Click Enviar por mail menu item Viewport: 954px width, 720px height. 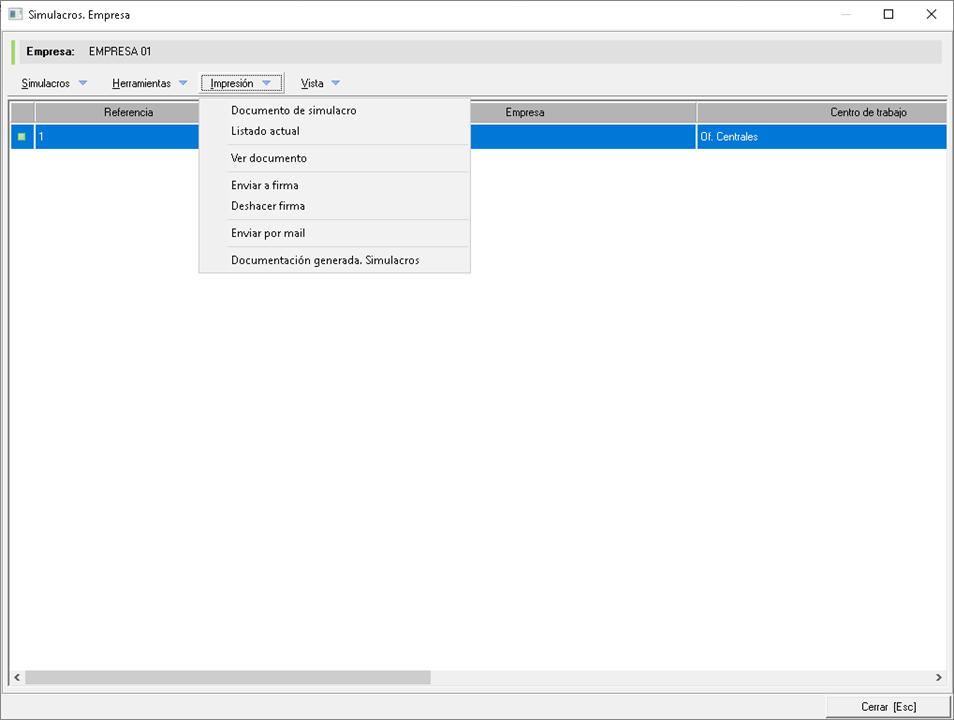(x=267, y=233)
